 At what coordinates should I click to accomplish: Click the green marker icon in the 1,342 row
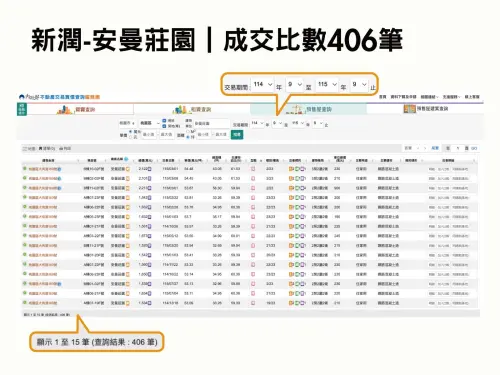[25, 197]
